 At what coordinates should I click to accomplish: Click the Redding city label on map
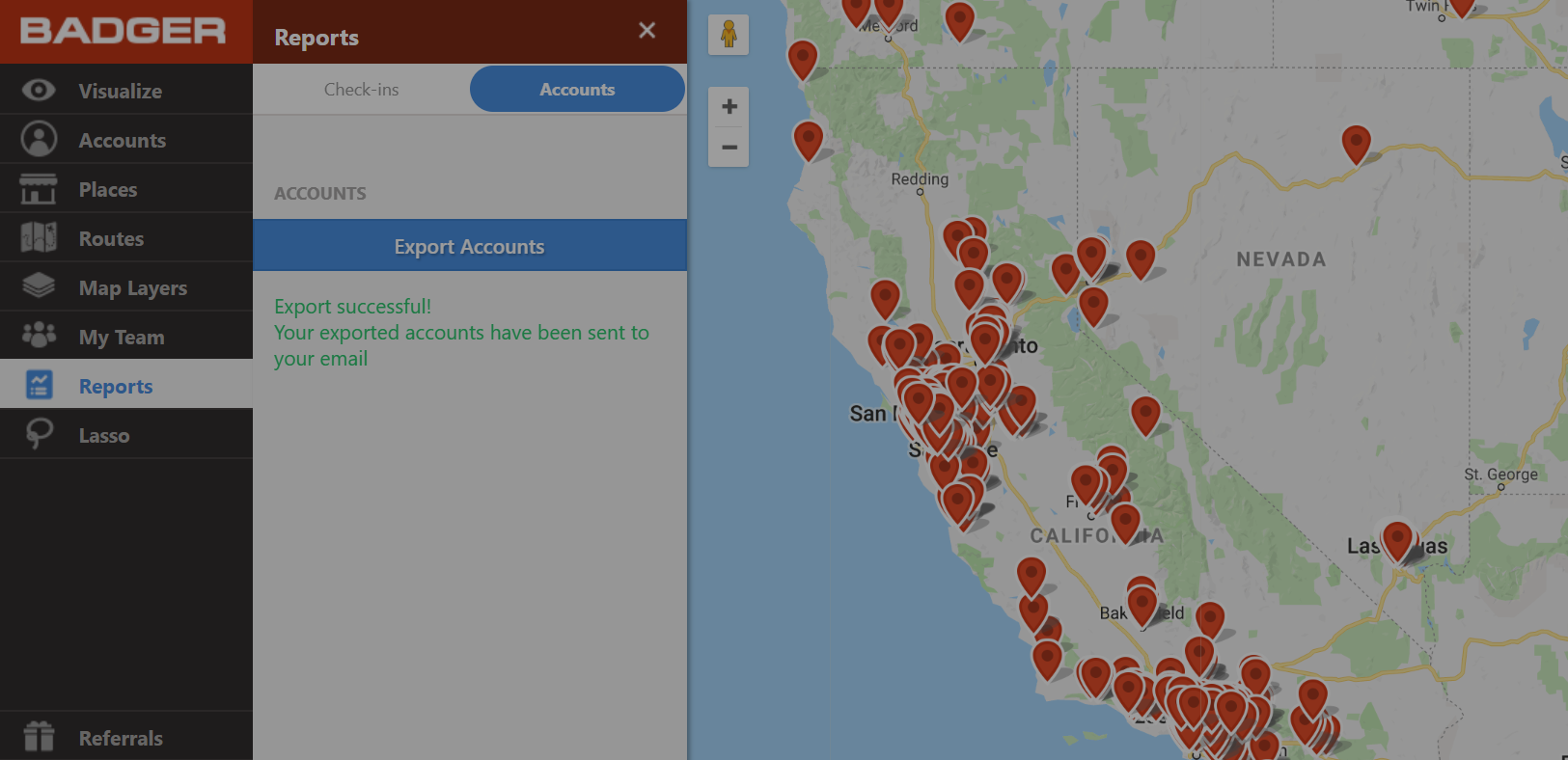920,178
